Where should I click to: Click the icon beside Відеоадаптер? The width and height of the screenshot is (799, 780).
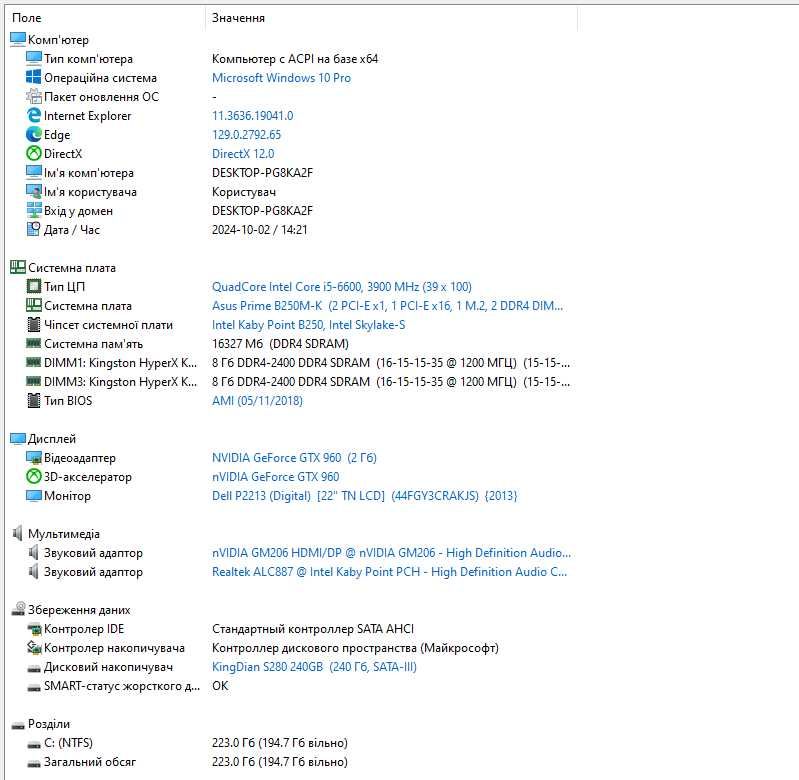(34, 458)
